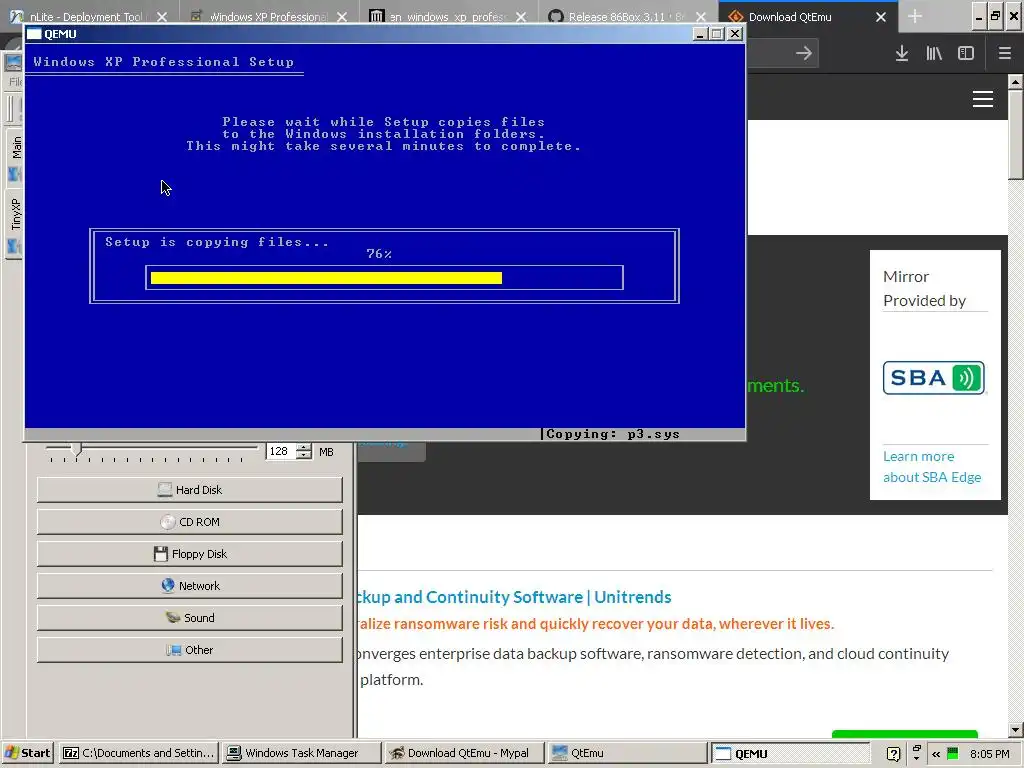
Task: Click the address bar go arrow
Action: click(803, 54)
